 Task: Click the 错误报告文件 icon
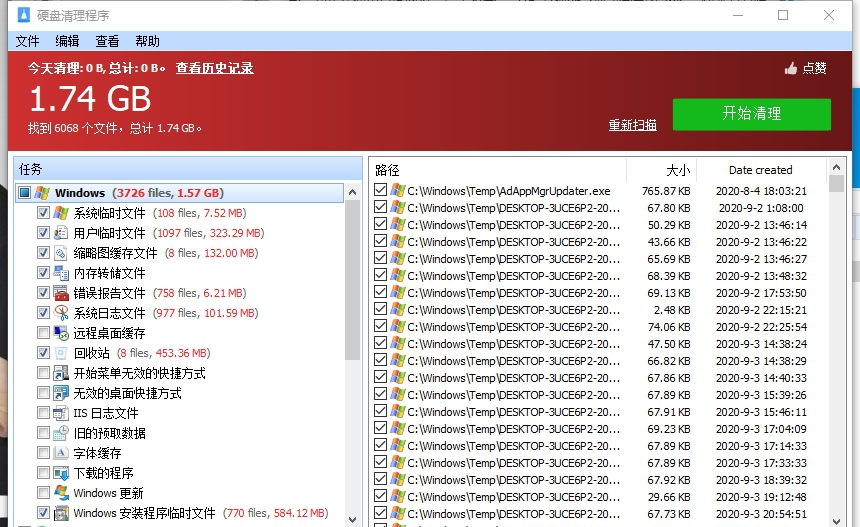[x=61, y=293]
